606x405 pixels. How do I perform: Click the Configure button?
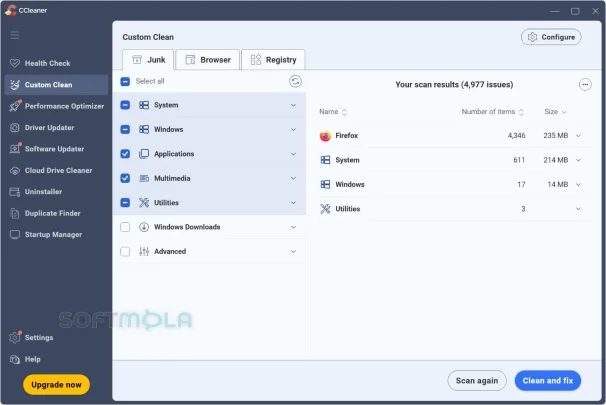551,37
